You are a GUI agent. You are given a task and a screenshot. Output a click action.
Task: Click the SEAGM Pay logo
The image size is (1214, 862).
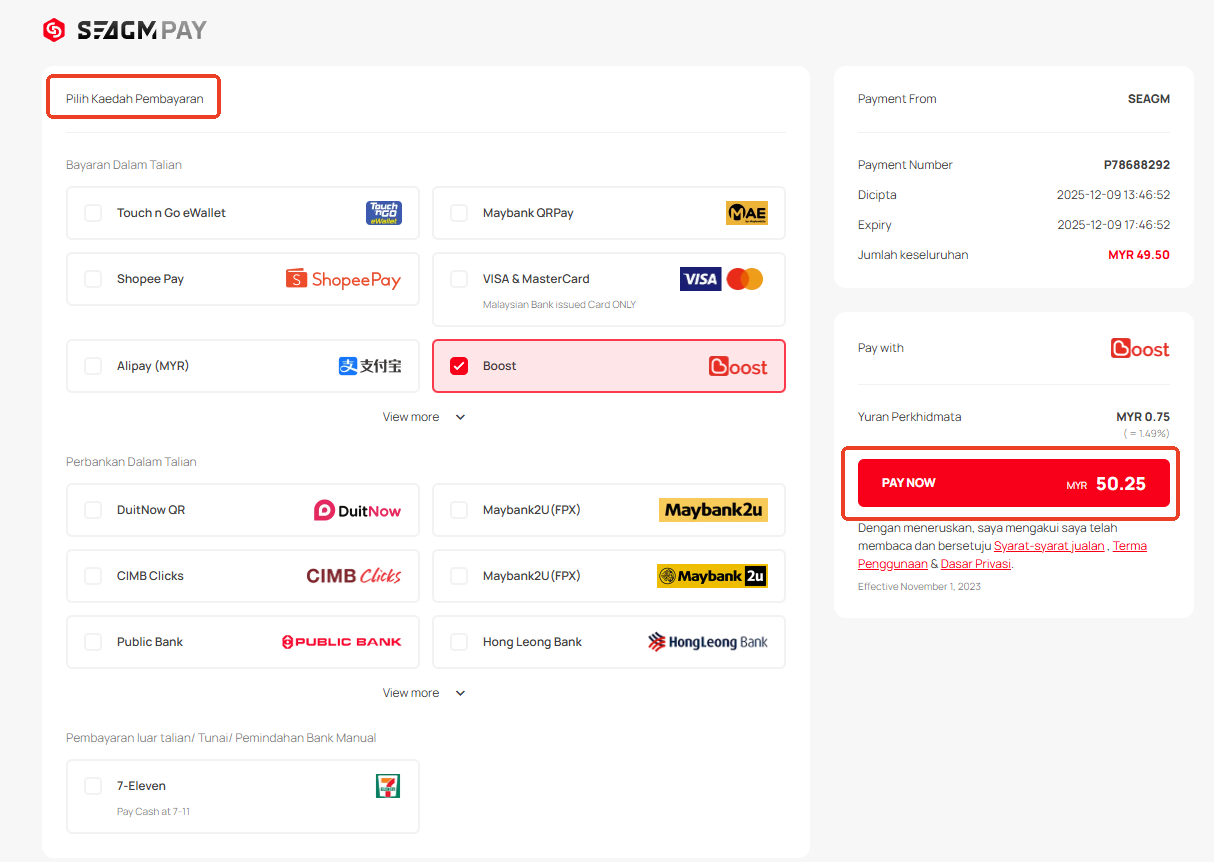(x=125, y=30)
